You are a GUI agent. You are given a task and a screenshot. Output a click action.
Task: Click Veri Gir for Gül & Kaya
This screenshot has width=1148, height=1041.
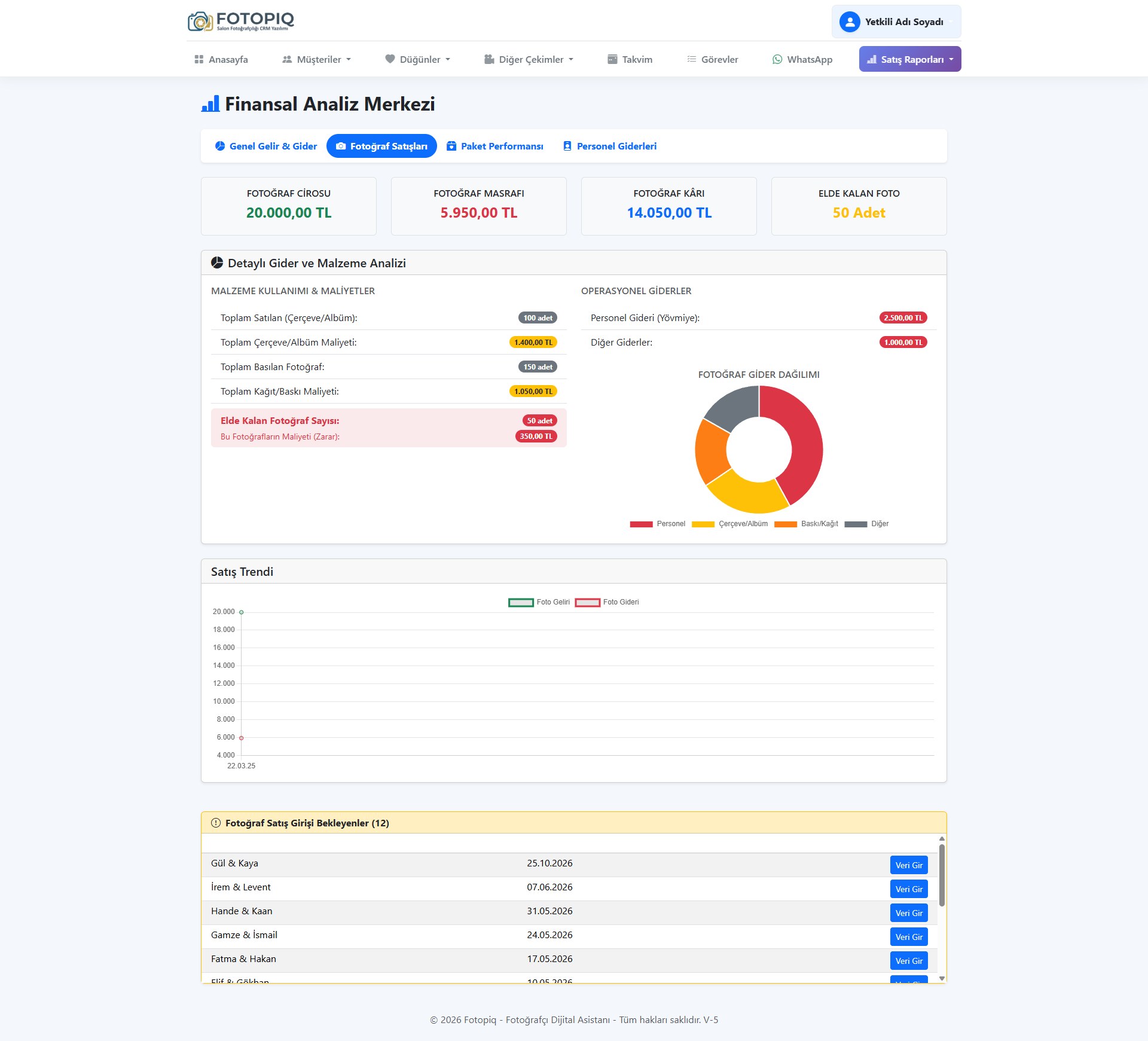coord(908,865)
